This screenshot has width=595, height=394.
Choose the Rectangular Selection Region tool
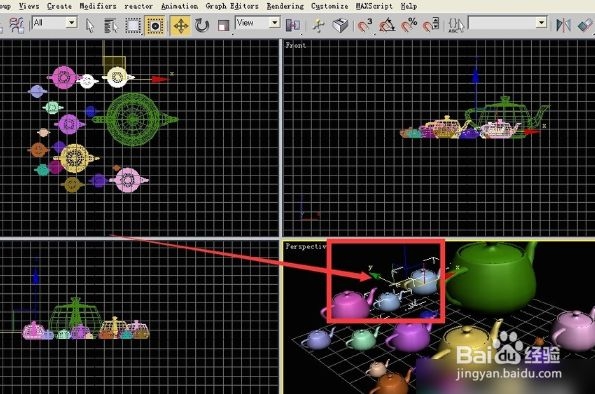pos(133,26)
